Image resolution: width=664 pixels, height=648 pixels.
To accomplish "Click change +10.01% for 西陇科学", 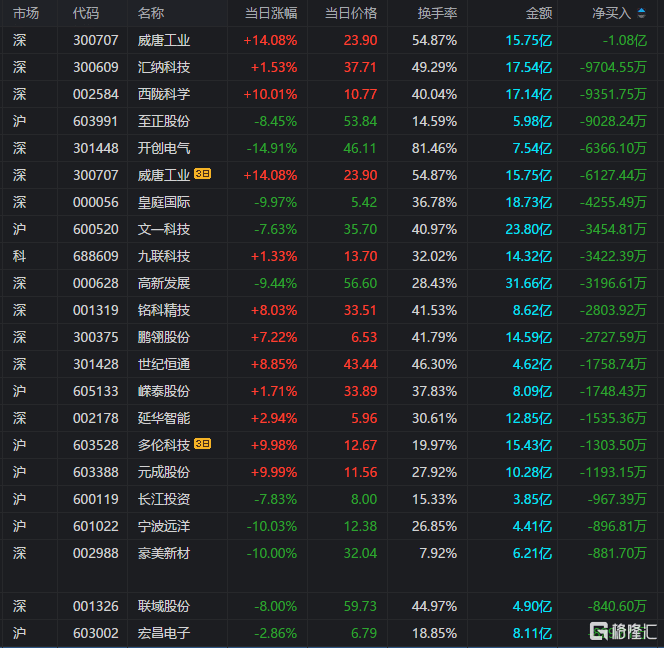I will (270, 94).
